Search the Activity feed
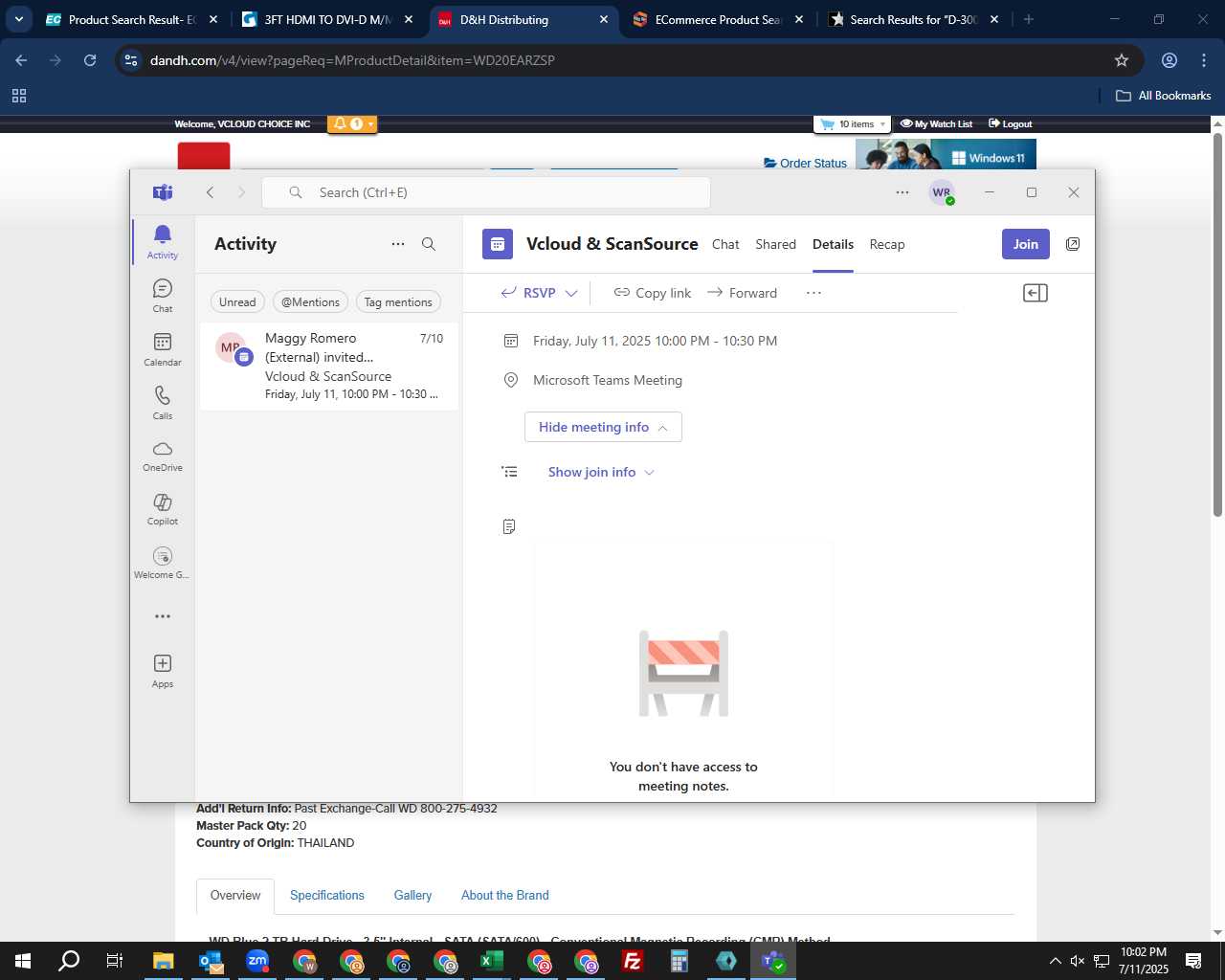 (x=429, y=244)
